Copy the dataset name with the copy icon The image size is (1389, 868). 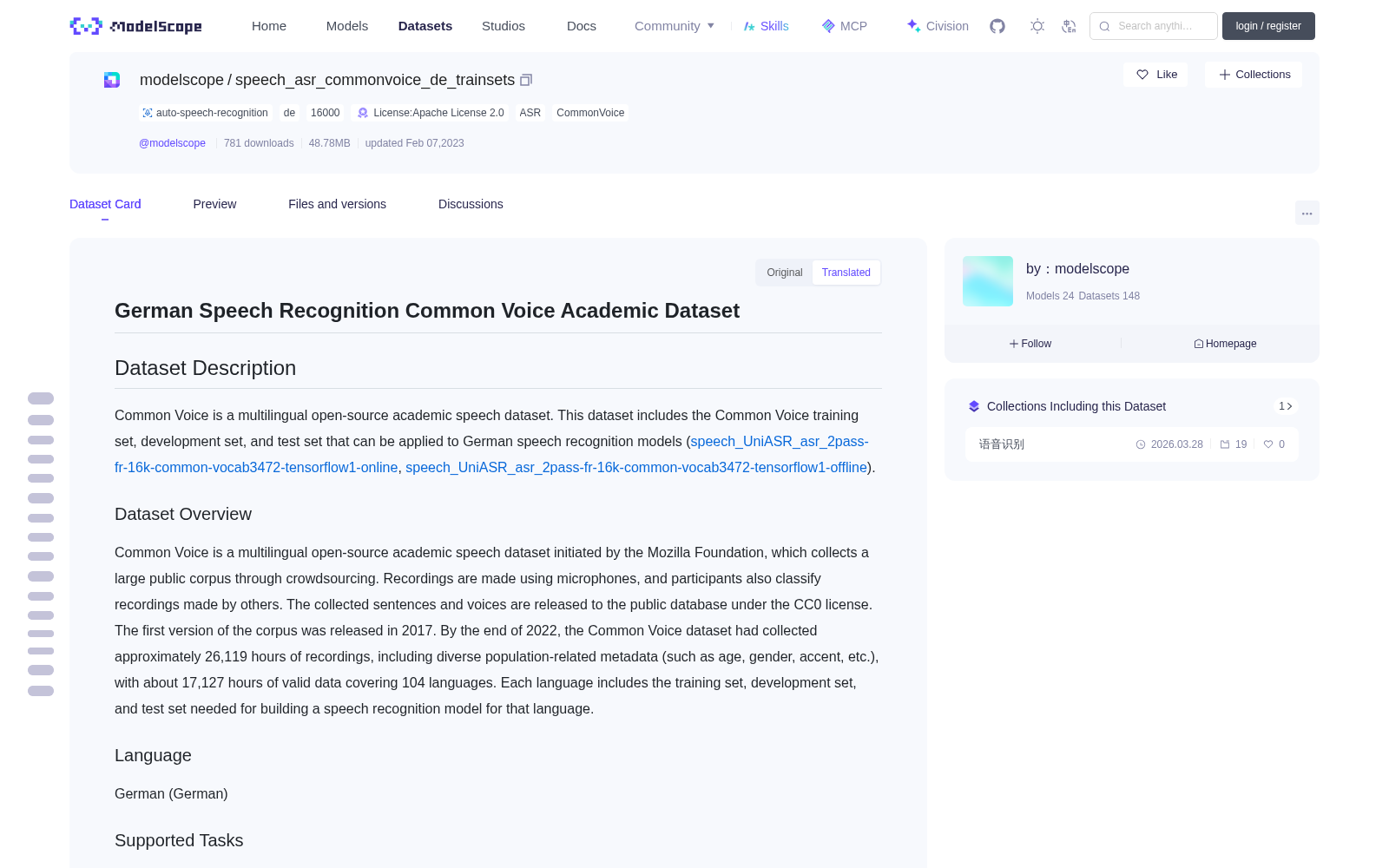[525, 80]
